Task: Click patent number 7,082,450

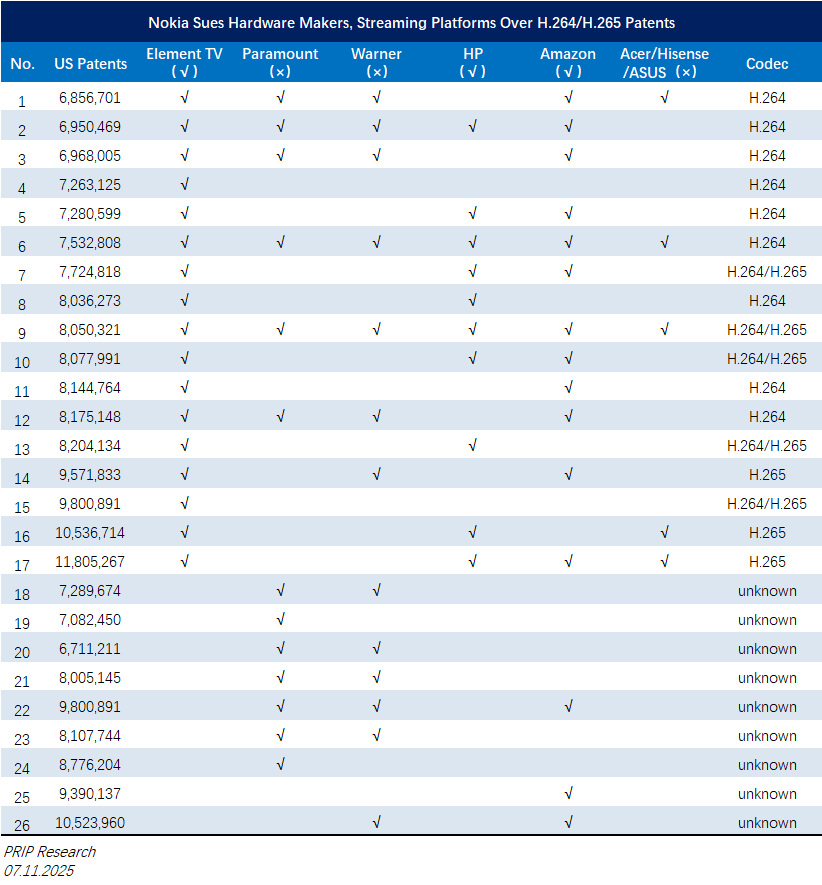Action: (90, 620)
